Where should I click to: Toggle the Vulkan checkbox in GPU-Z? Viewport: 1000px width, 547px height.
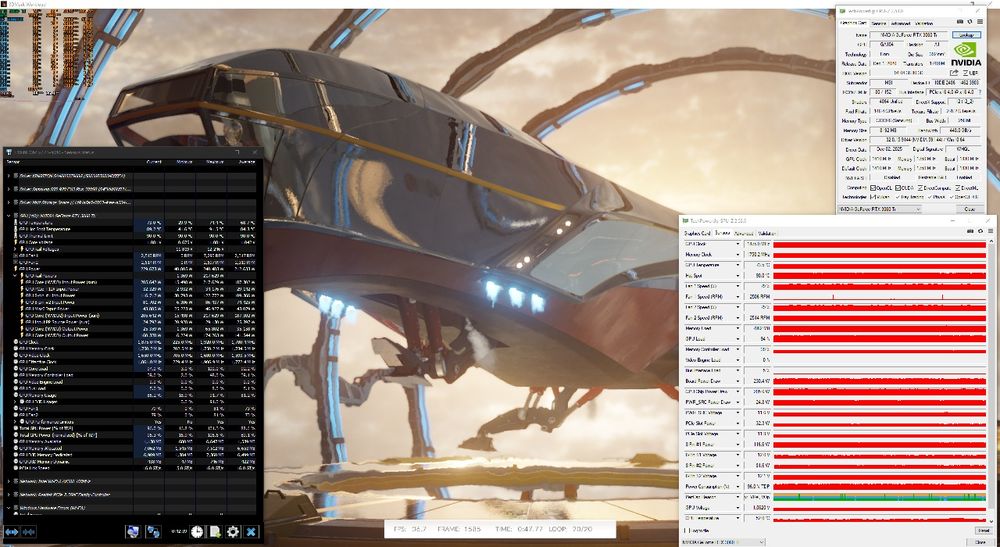point(872,196)
